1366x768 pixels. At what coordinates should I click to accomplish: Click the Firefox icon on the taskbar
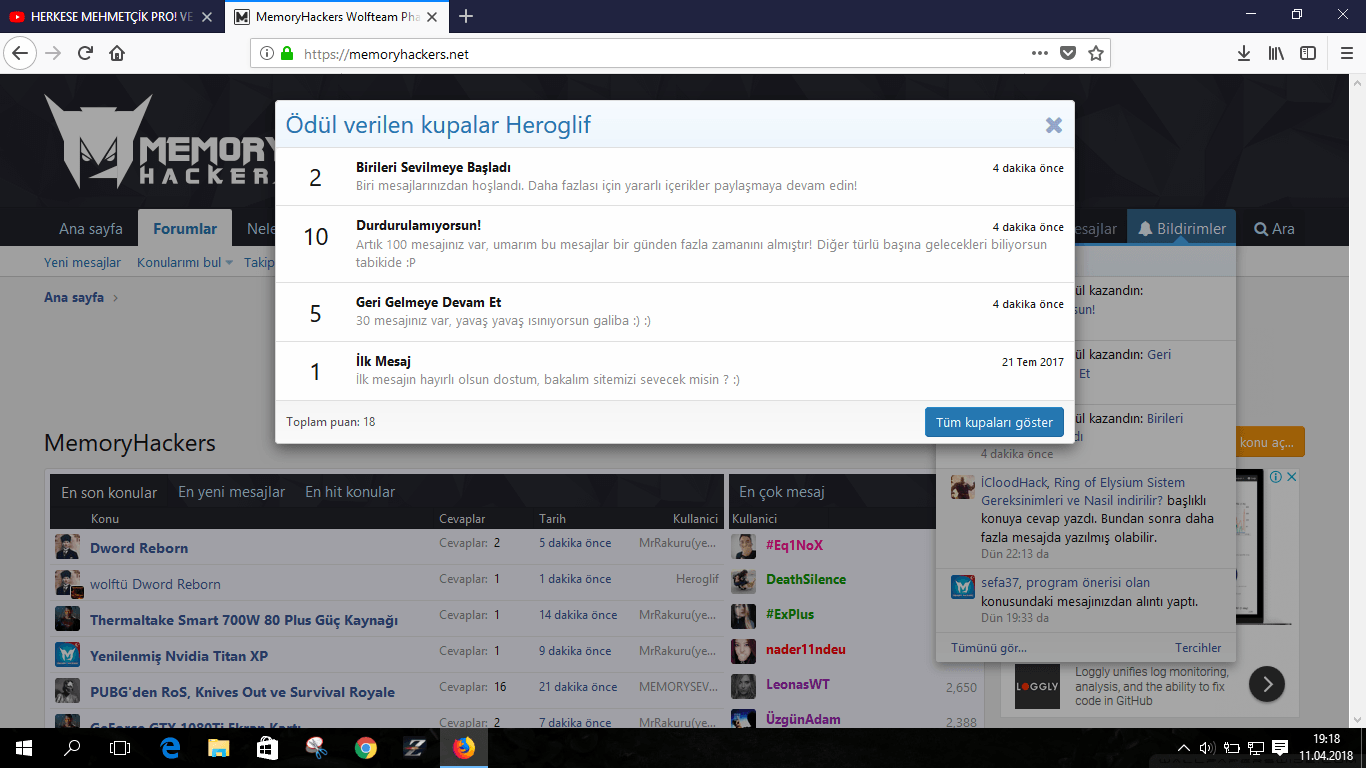click(464, 747)
